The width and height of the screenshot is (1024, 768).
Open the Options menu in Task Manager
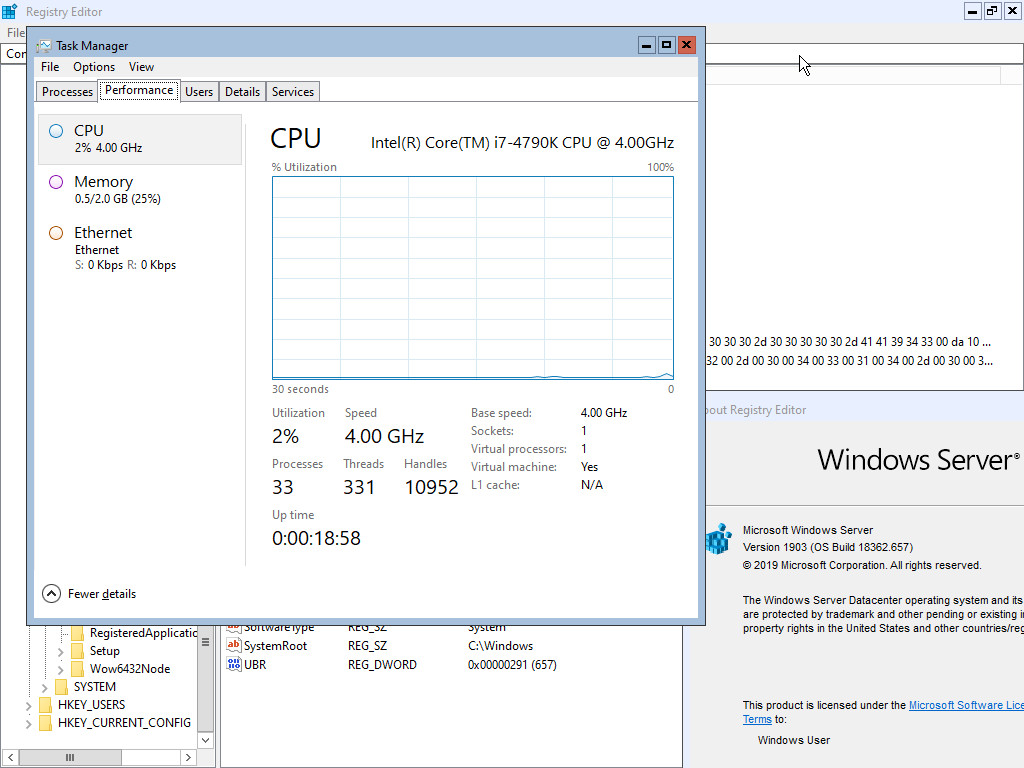pos(94,67)
